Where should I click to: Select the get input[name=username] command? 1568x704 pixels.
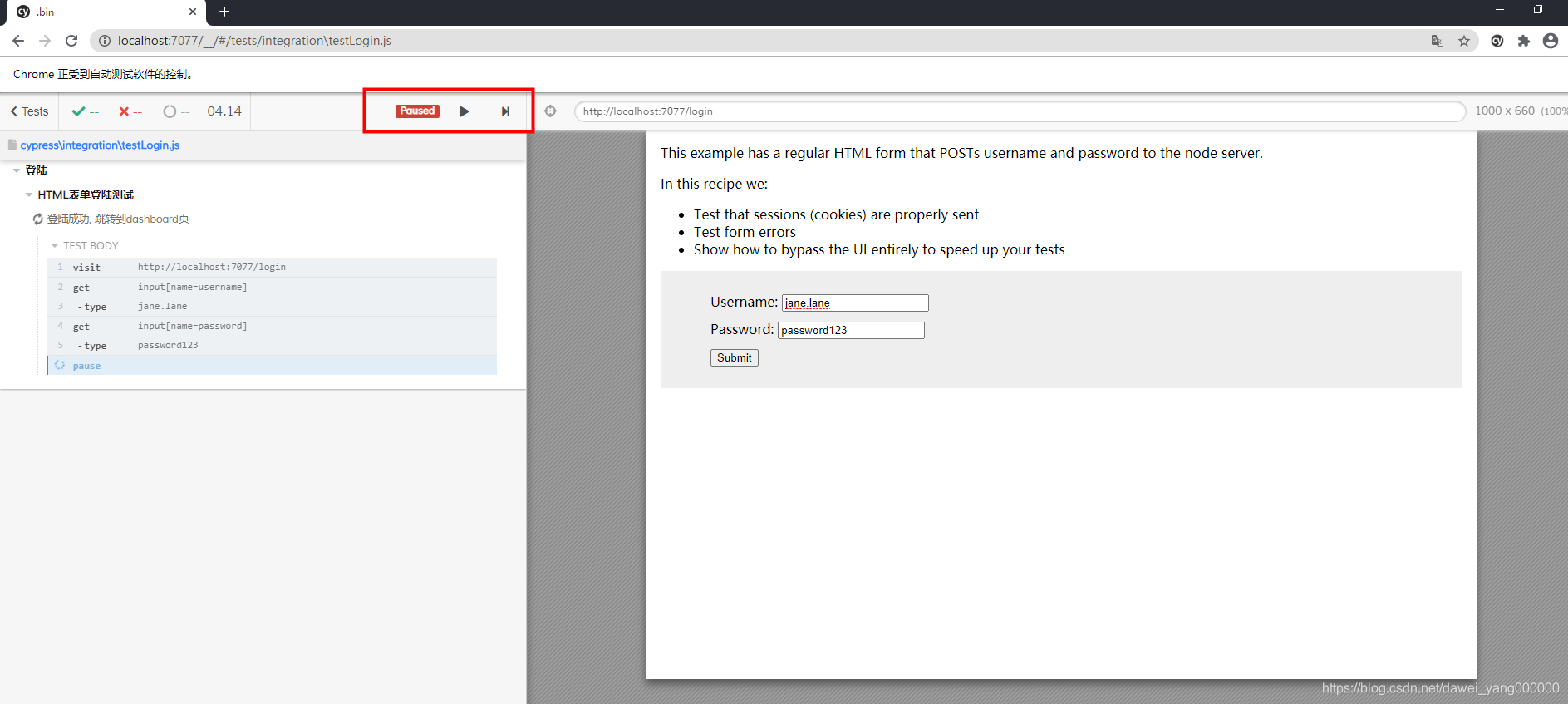[x=272, y=287]
